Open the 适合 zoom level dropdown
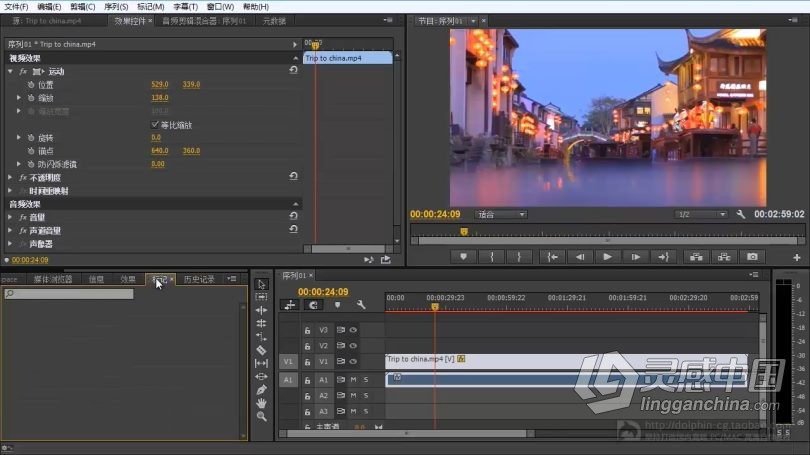 501,214
